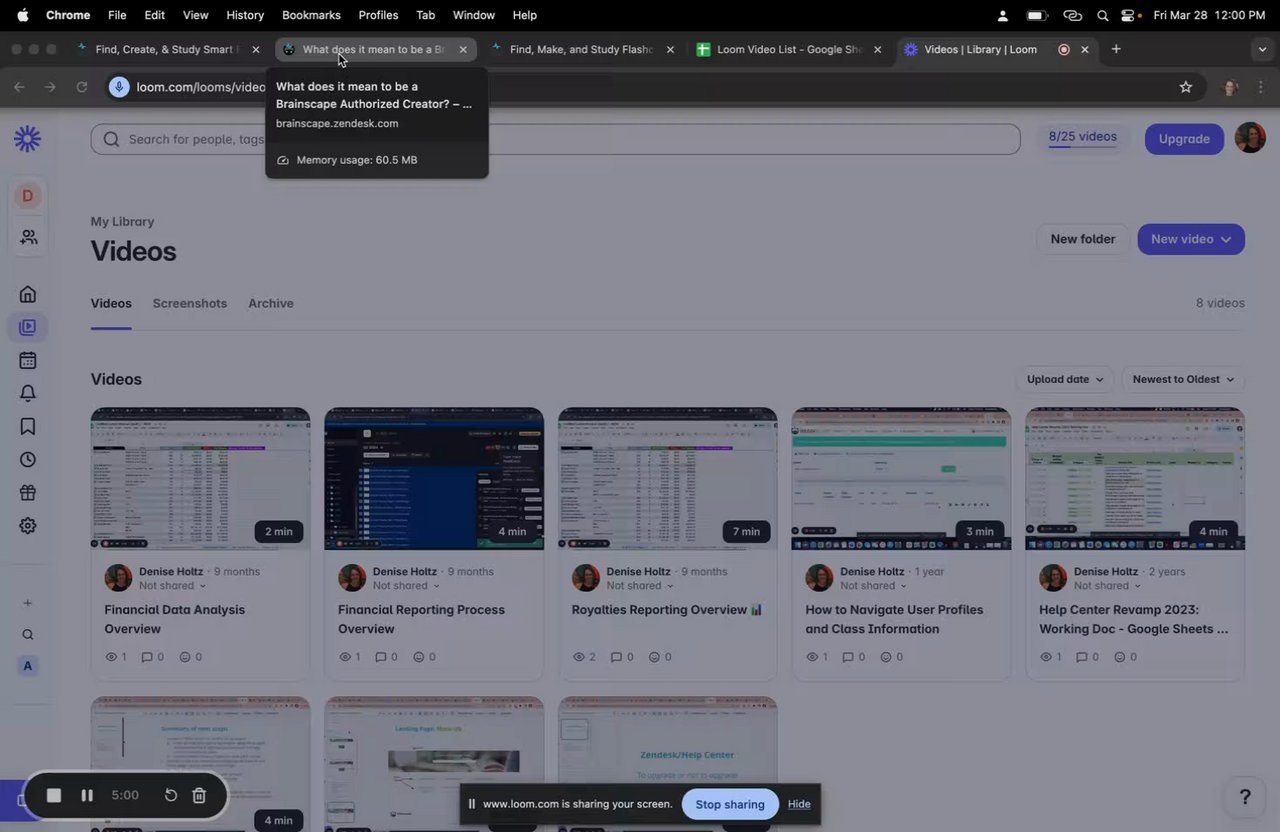Open the Newest to Oldest dropdown
The width and height of the screenshot is (1280, 832).
coord(1183,379)
